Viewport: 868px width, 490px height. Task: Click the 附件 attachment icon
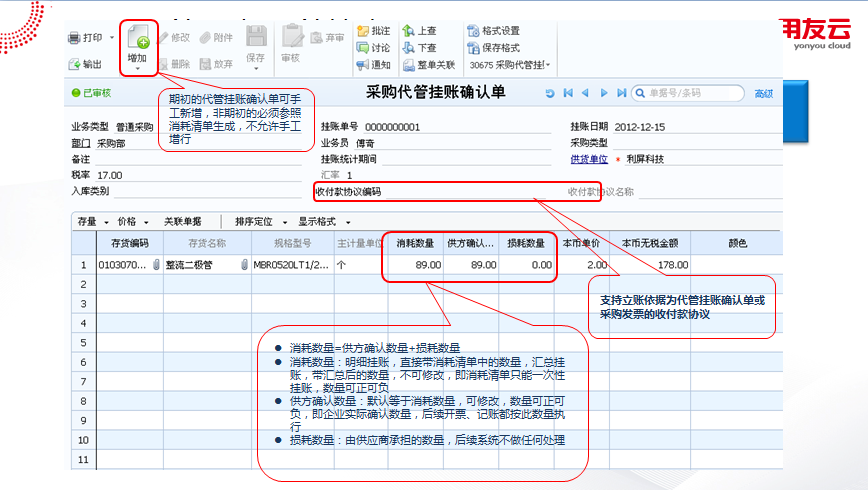(205, 38)
